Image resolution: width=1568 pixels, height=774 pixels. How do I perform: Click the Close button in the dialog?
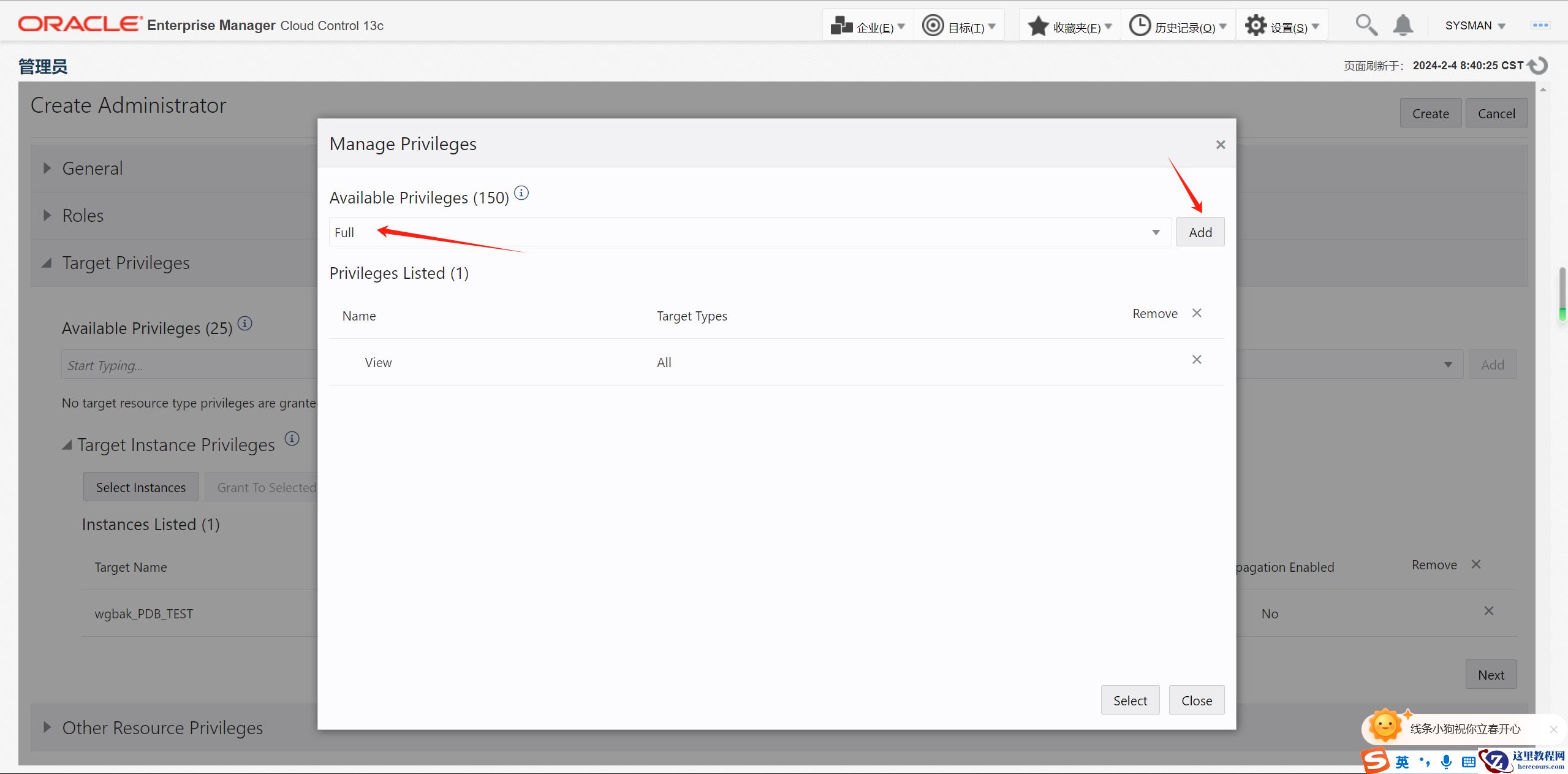[x=1196, y=700]
